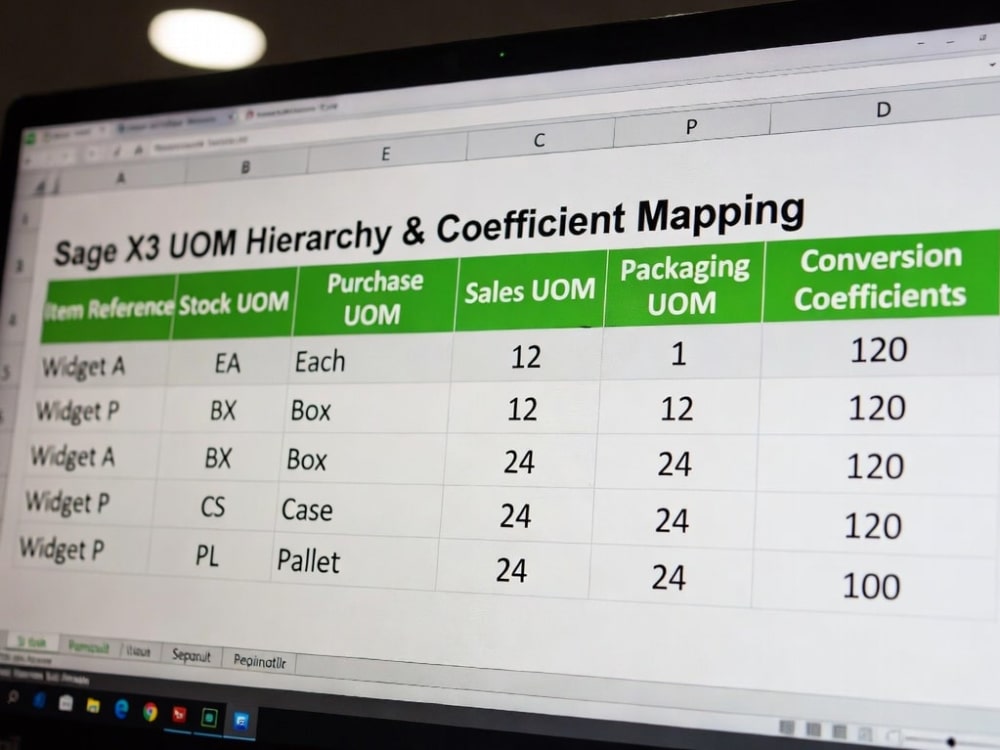Select the EA stock UOM cell

point(227,363)
